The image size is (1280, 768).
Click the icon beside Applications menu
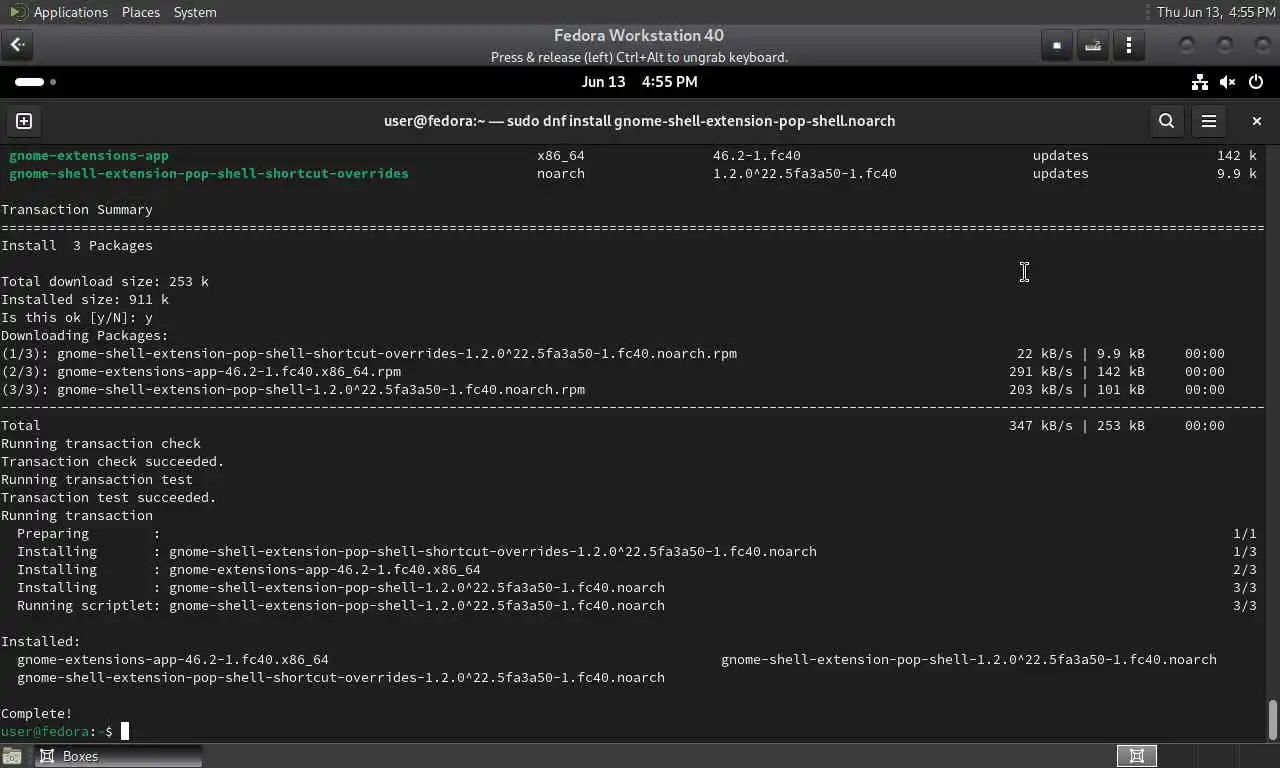click(18, 12)
